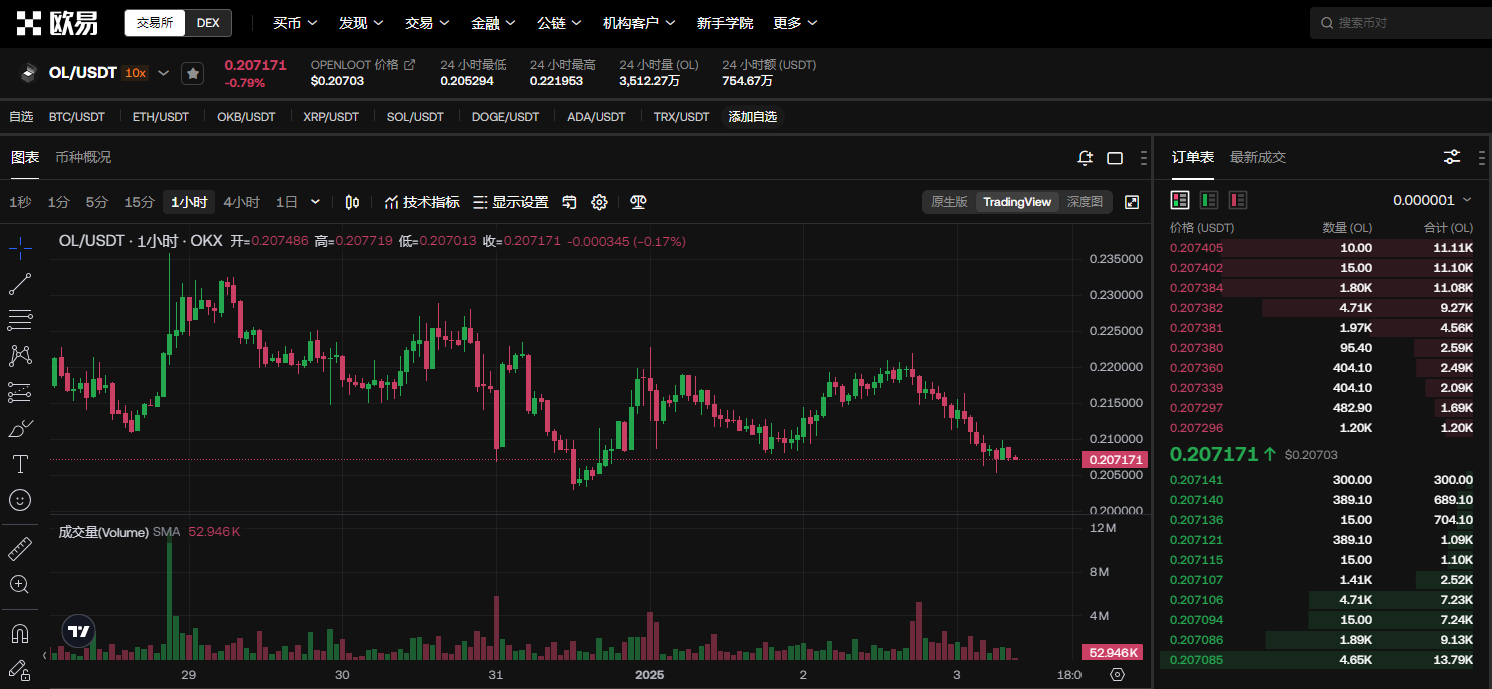The width and height of the screenshot is (1492, 689).
Task: Select the trend line drawing tool
Action: (20, 284)
